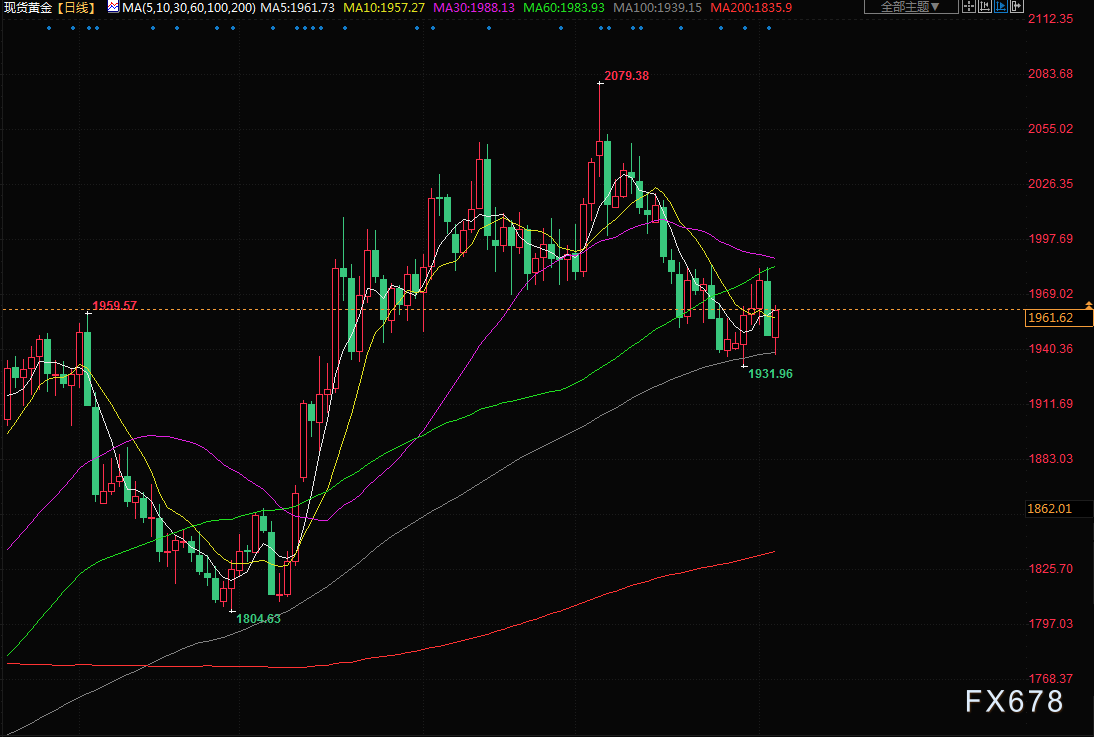Click the 1804.63 low price label

coord(258,618)
